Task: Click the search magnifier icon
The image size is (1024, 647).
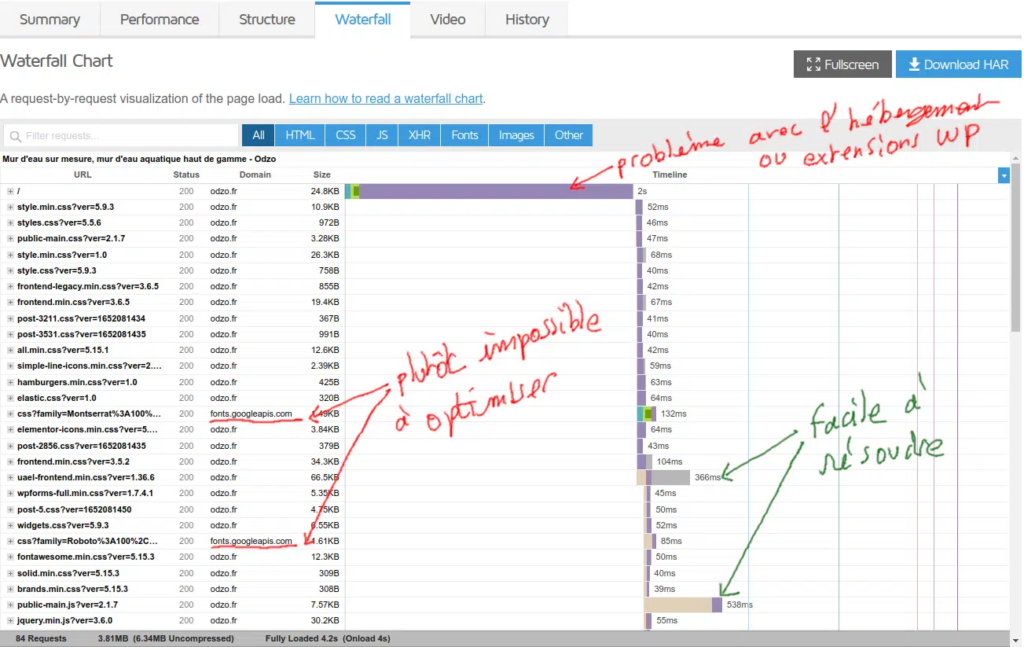Action: tap(16, 134)
